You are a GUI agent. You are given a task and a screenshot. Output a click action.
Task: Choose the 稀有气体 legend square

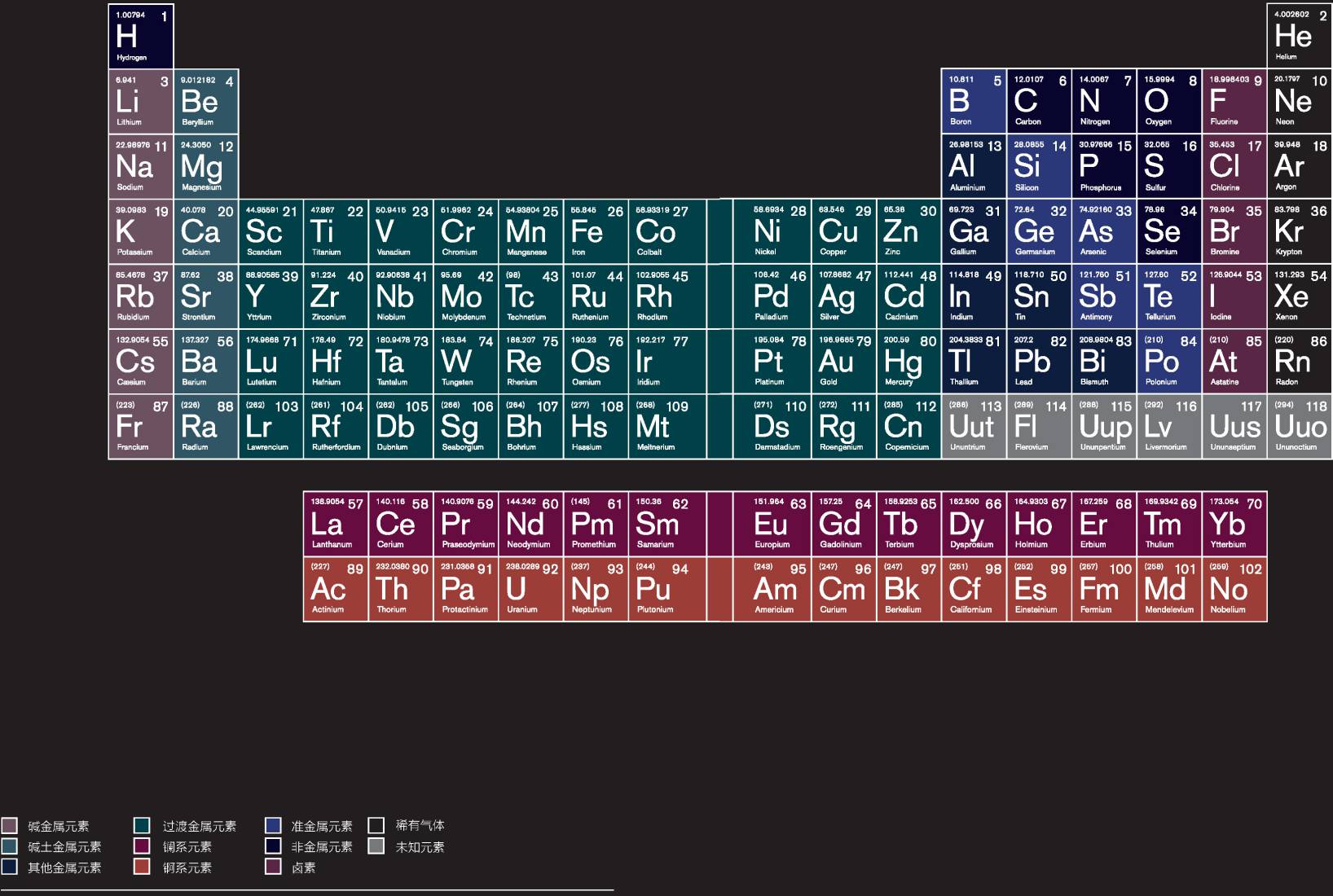click(x=376, y=825)
